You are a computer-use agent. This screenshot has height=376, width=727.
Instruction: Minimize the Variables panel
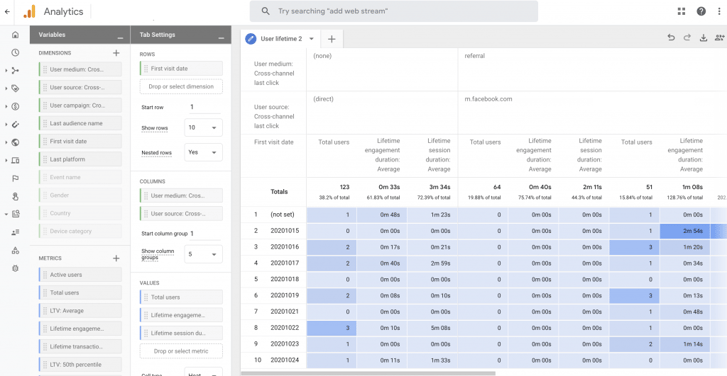click(x=121, y=37)
